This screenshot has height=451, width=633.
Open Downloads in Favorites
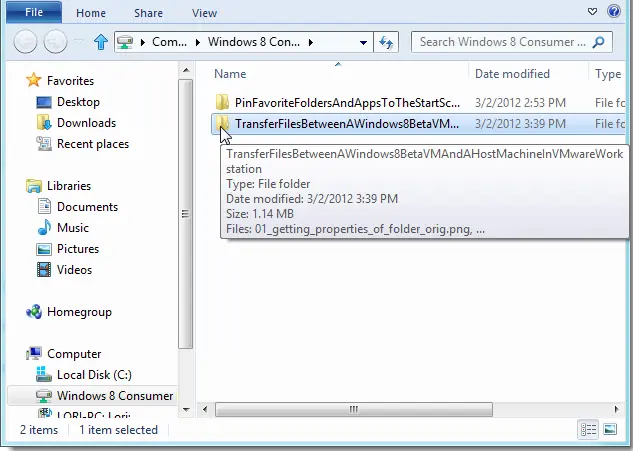pyautogui.click(x=86, y=123)
